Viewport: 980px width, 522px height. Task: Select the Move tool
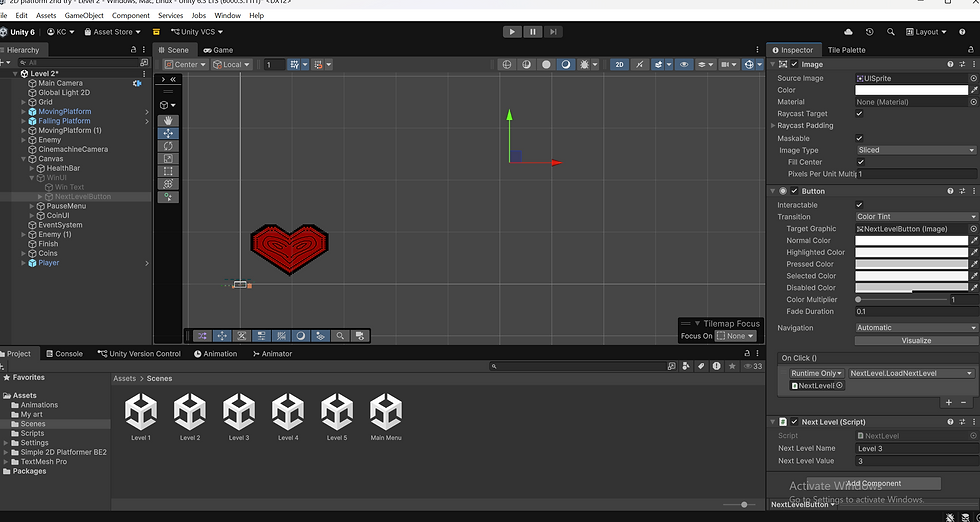[168, 133]
